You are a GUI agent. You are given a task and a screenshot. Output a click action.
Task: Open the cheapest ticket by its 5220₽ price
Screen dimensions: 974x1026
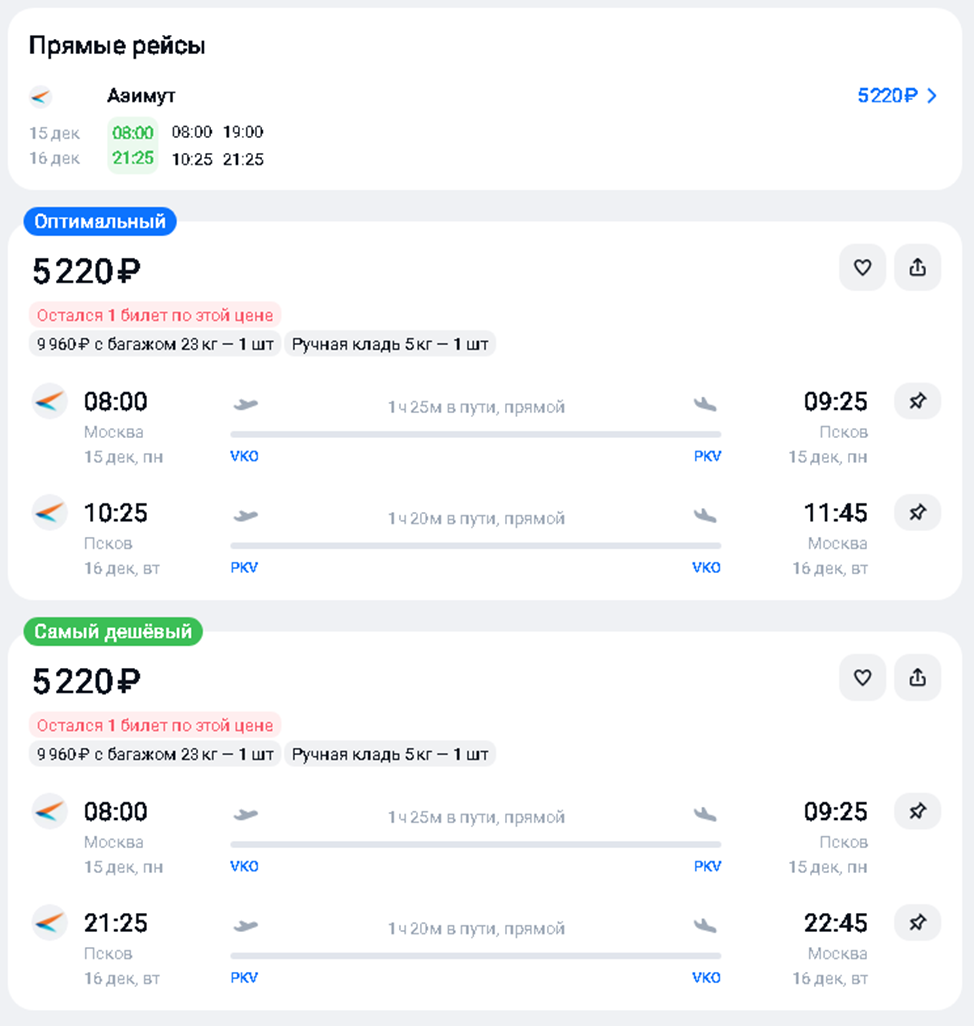(x=86, y=682)
